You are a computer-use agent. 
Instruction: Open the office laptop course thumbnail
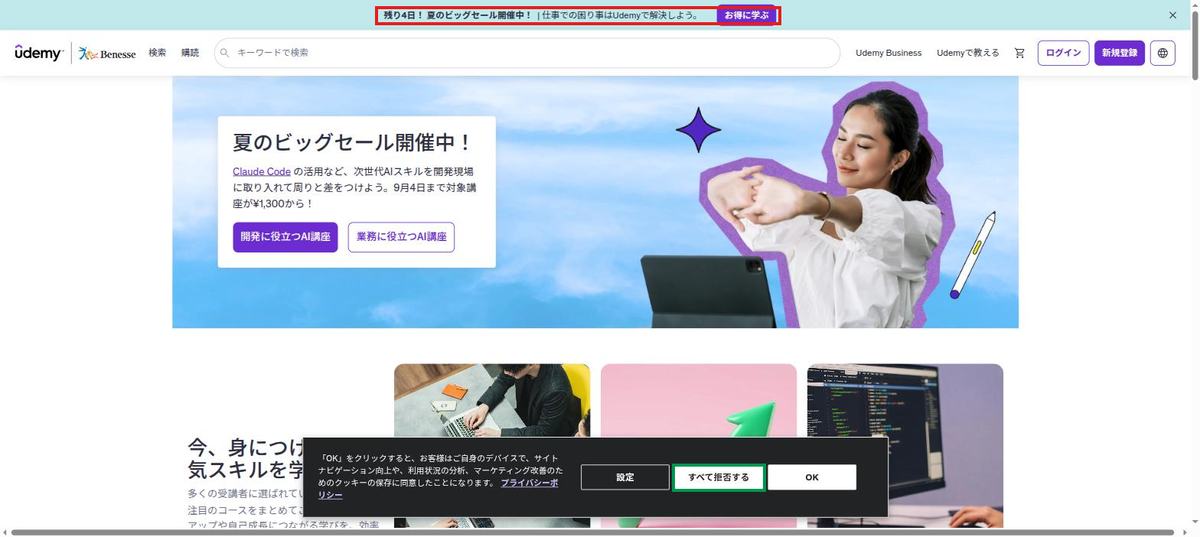click(492, 400)
